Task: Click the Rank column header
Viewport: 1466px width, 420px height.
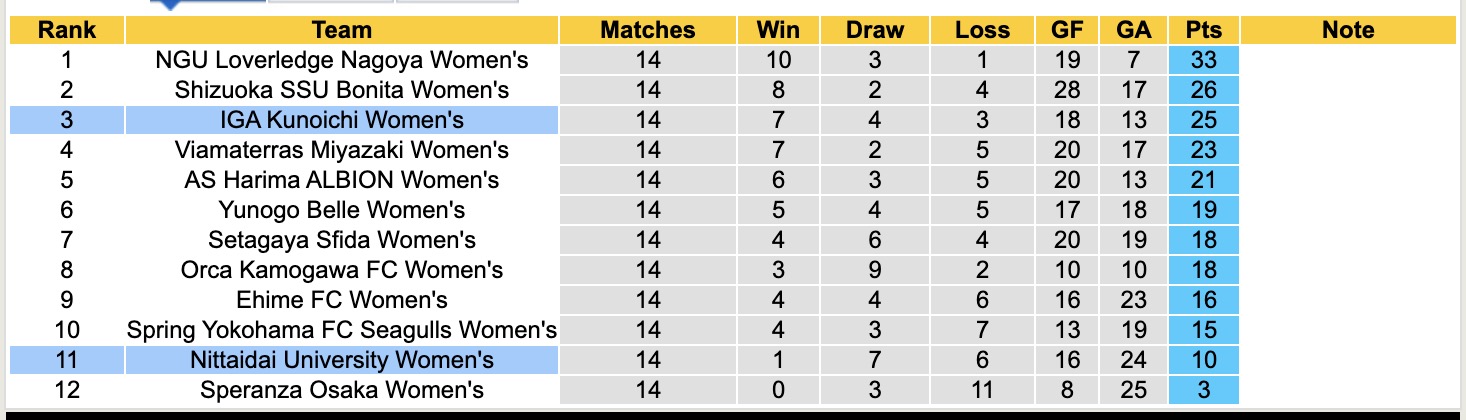Action: [67, 30]
